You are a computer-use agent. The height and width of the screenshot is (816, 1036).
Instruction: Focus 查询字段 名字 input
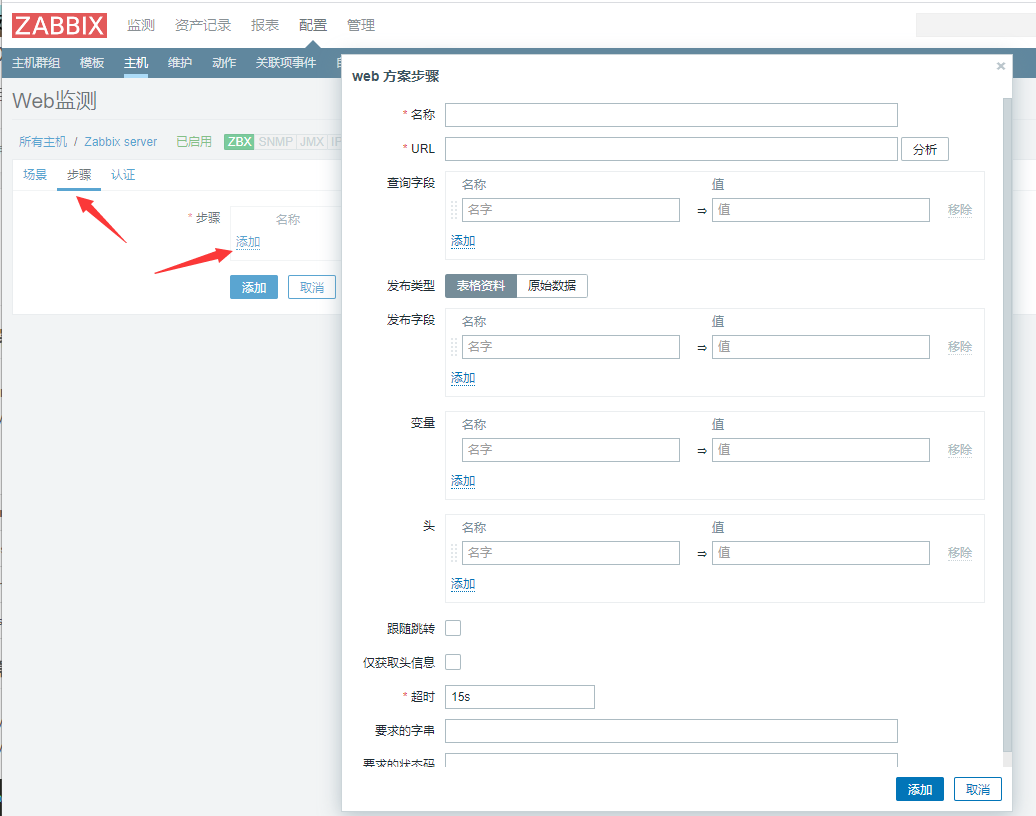(571, 210)
